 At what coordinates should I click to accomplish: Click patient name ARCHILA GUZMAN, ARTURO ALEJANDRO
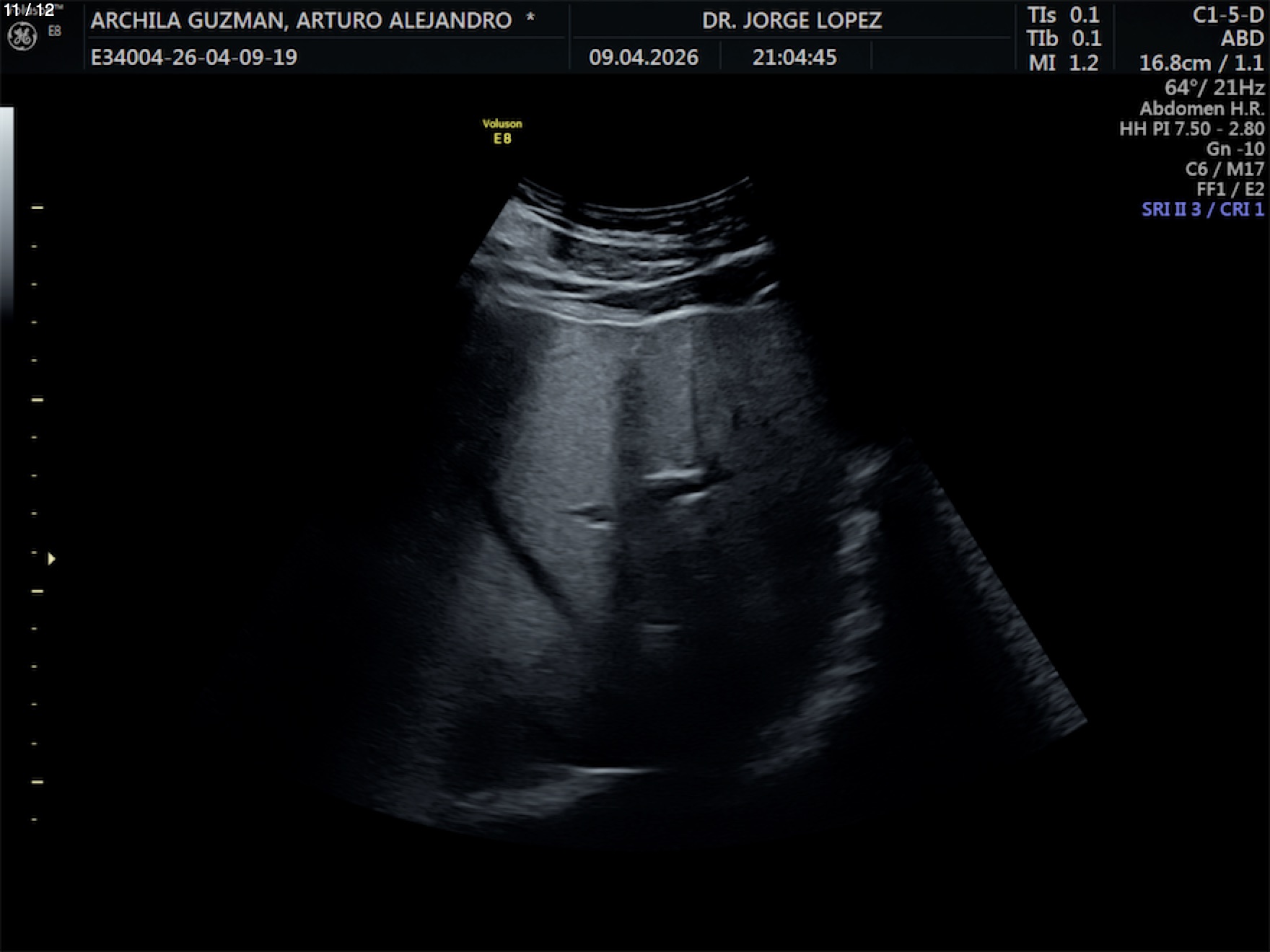302,20
